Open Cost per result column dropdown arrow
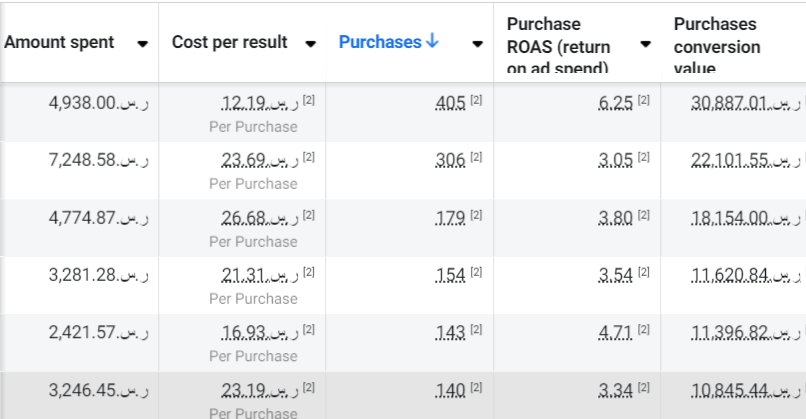 click(x=311, y=44)
